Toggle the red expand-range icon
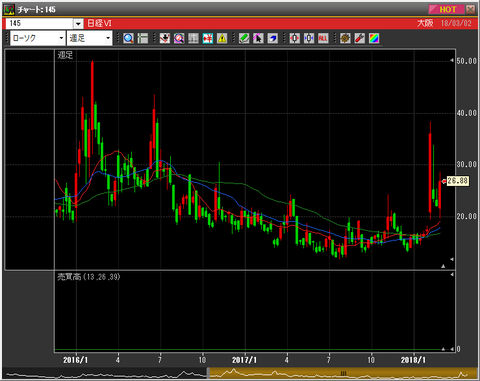Viewport: 480px width, 381px height. coord(294,38)
